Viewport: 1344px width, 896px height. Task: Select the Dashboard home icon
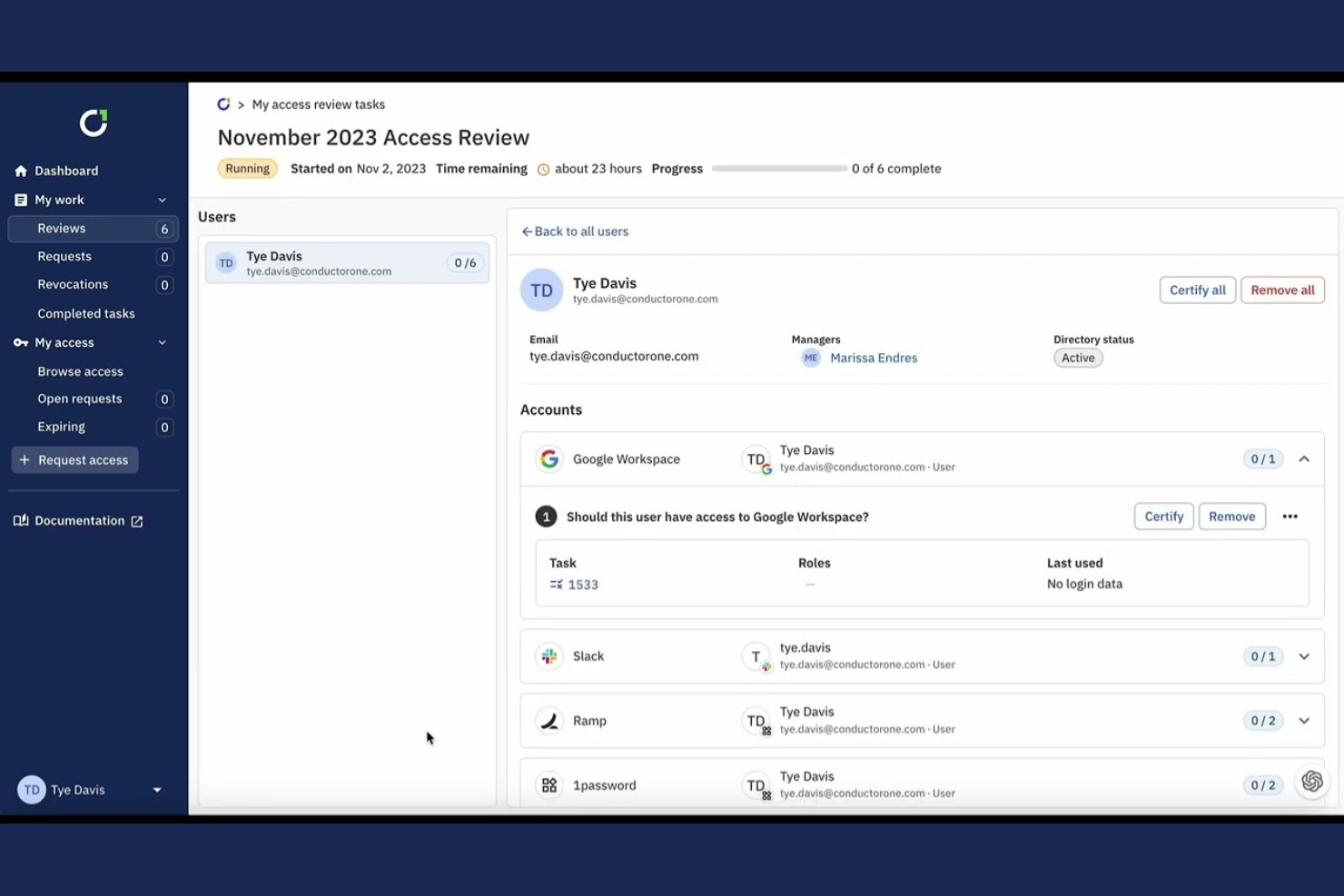pos(19,171)
